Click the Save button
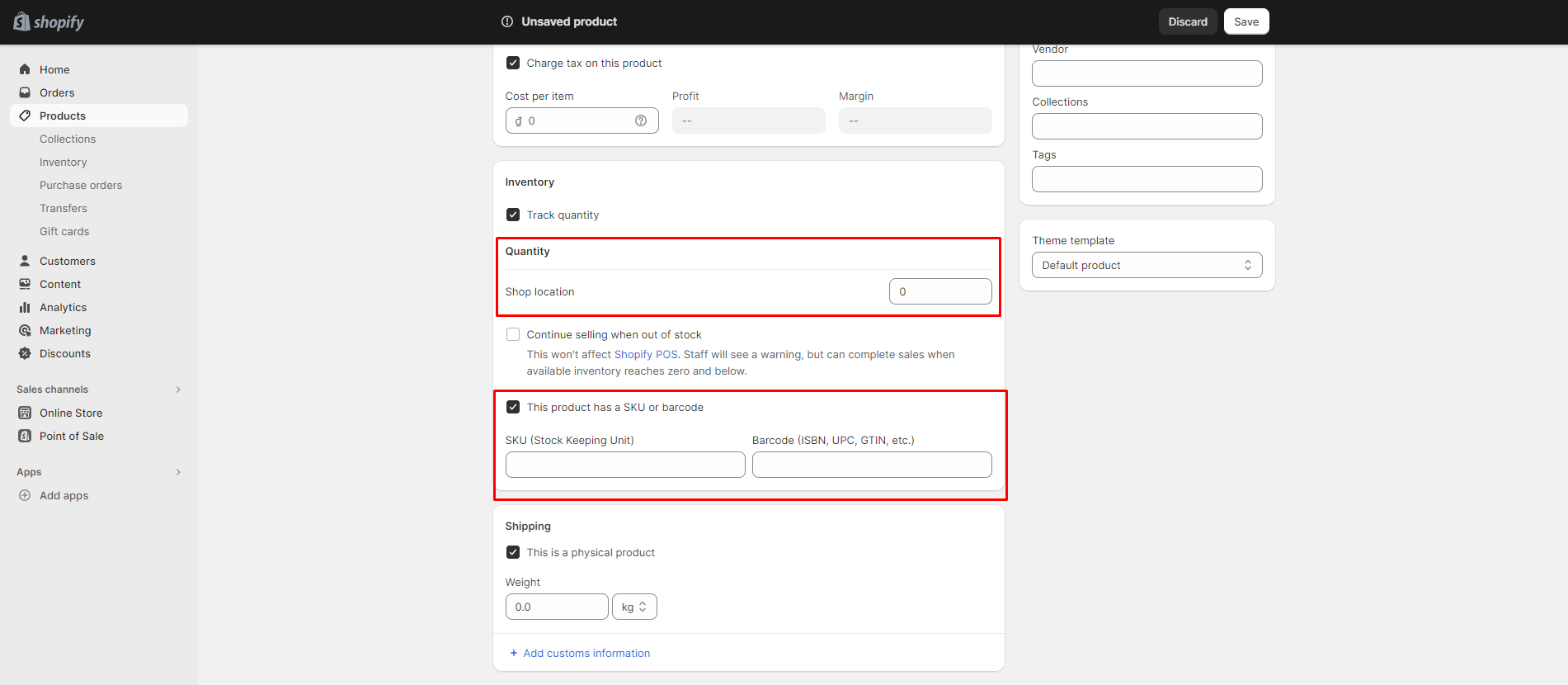The height and width of the screenshot is (685, 1568). (x=1246, y=21)
